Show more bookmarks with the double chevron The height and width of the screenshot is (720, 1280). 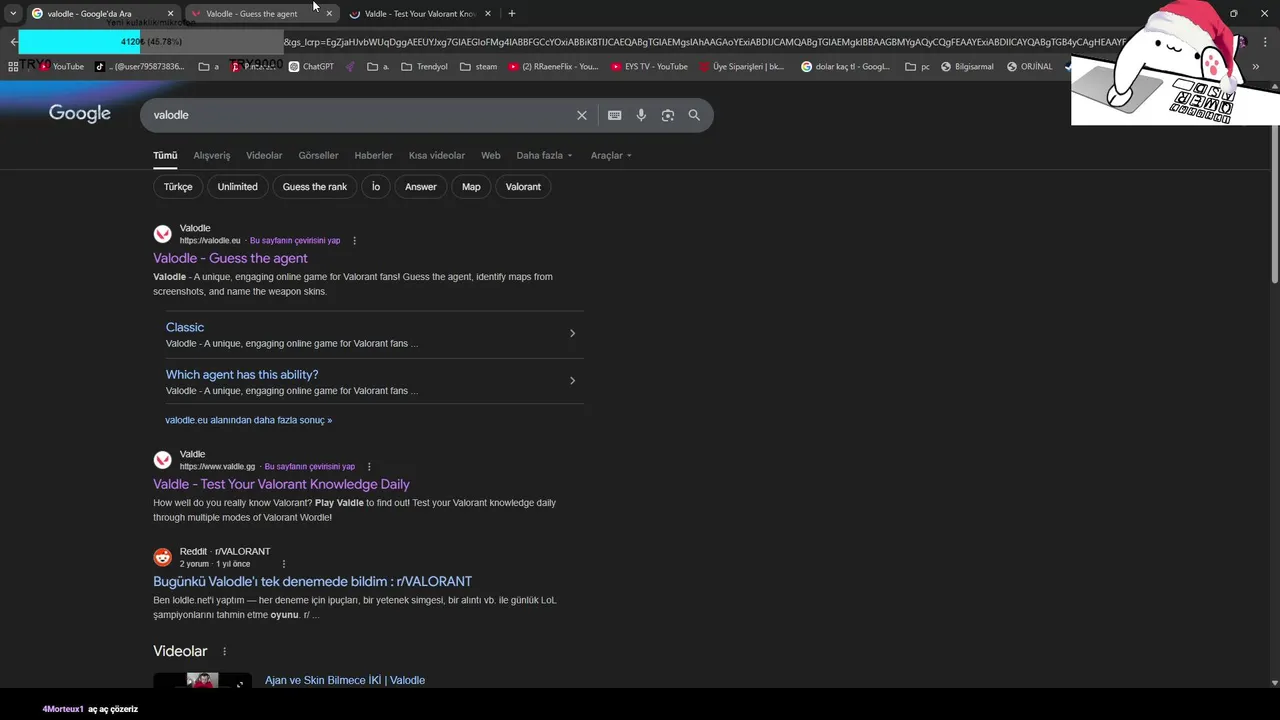click(x=1256, y=67)
